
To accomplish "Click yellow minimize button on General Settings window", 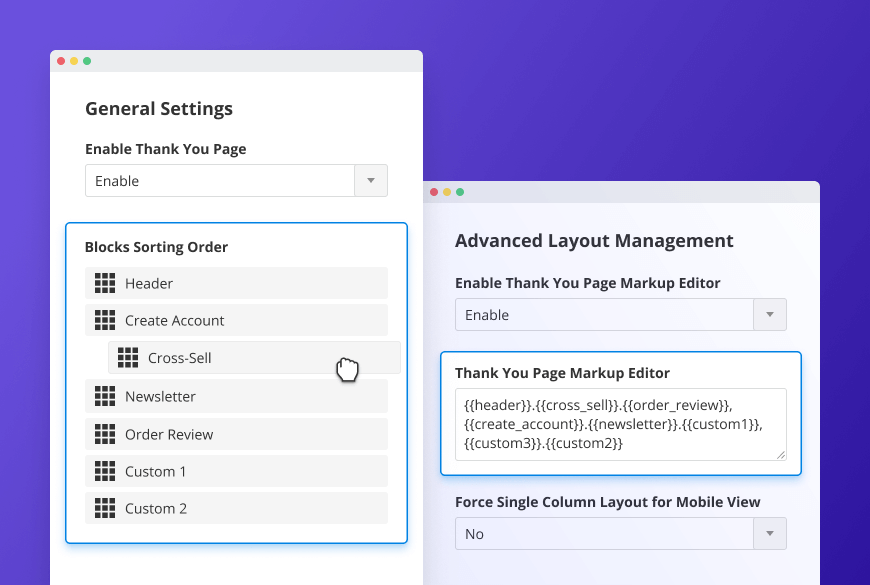I will tap(74, 61).
